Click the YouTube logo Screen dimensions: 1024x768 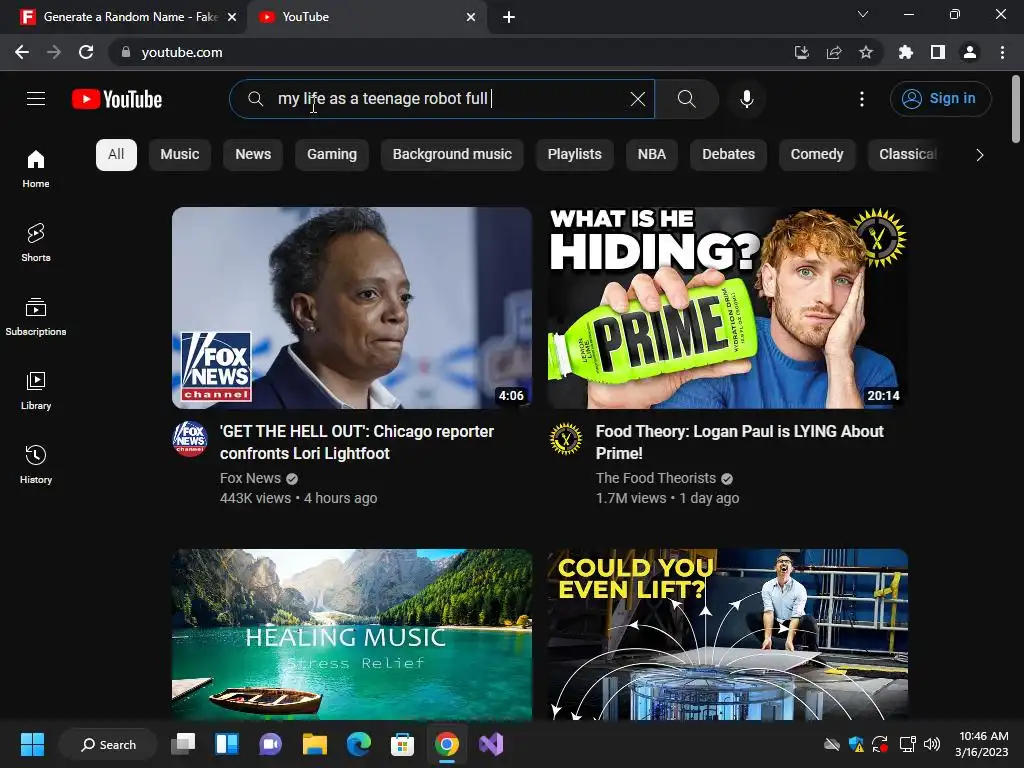tap(117, 99)
